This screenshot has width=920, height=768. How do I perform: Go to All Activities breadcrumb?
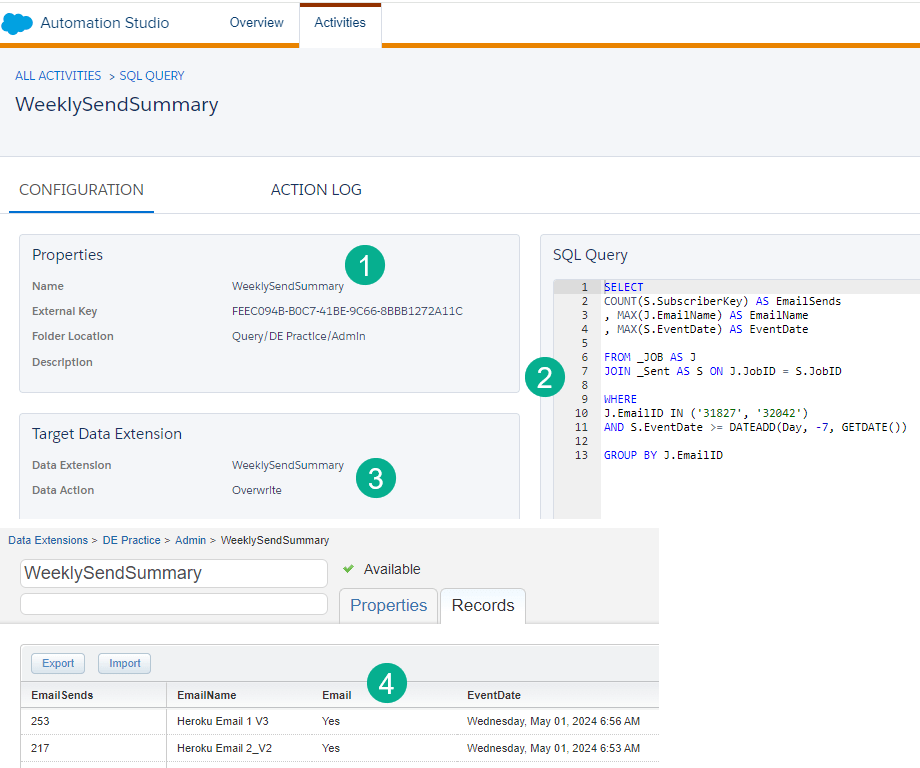click(x=58, y=76)
